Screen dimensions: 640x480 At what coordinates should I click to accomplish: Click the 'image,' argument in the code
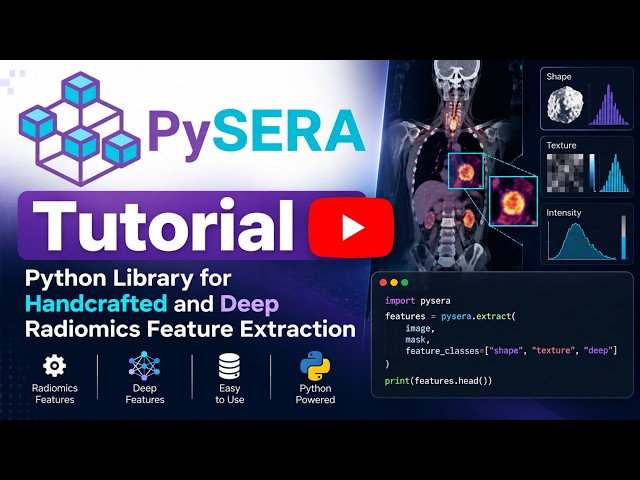point(420,329)
